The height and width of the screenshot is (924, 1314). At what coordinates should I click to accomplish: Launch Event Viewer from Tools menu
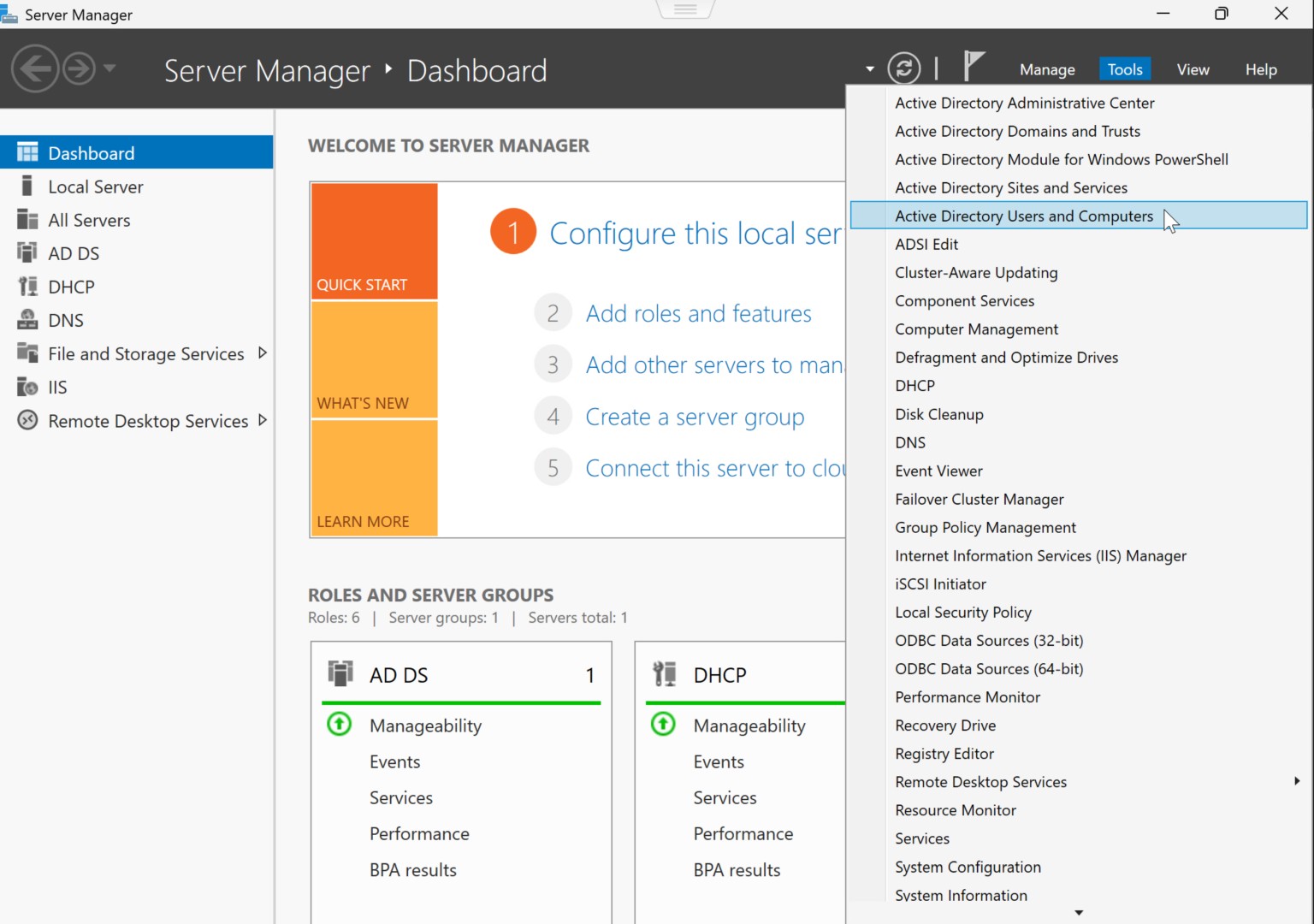click(x=1079, y=471)
